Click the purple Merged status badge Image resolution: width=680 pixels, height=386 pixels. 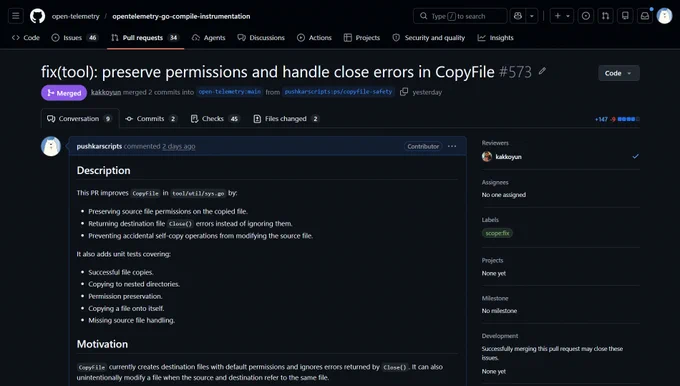tap(64, 93)
